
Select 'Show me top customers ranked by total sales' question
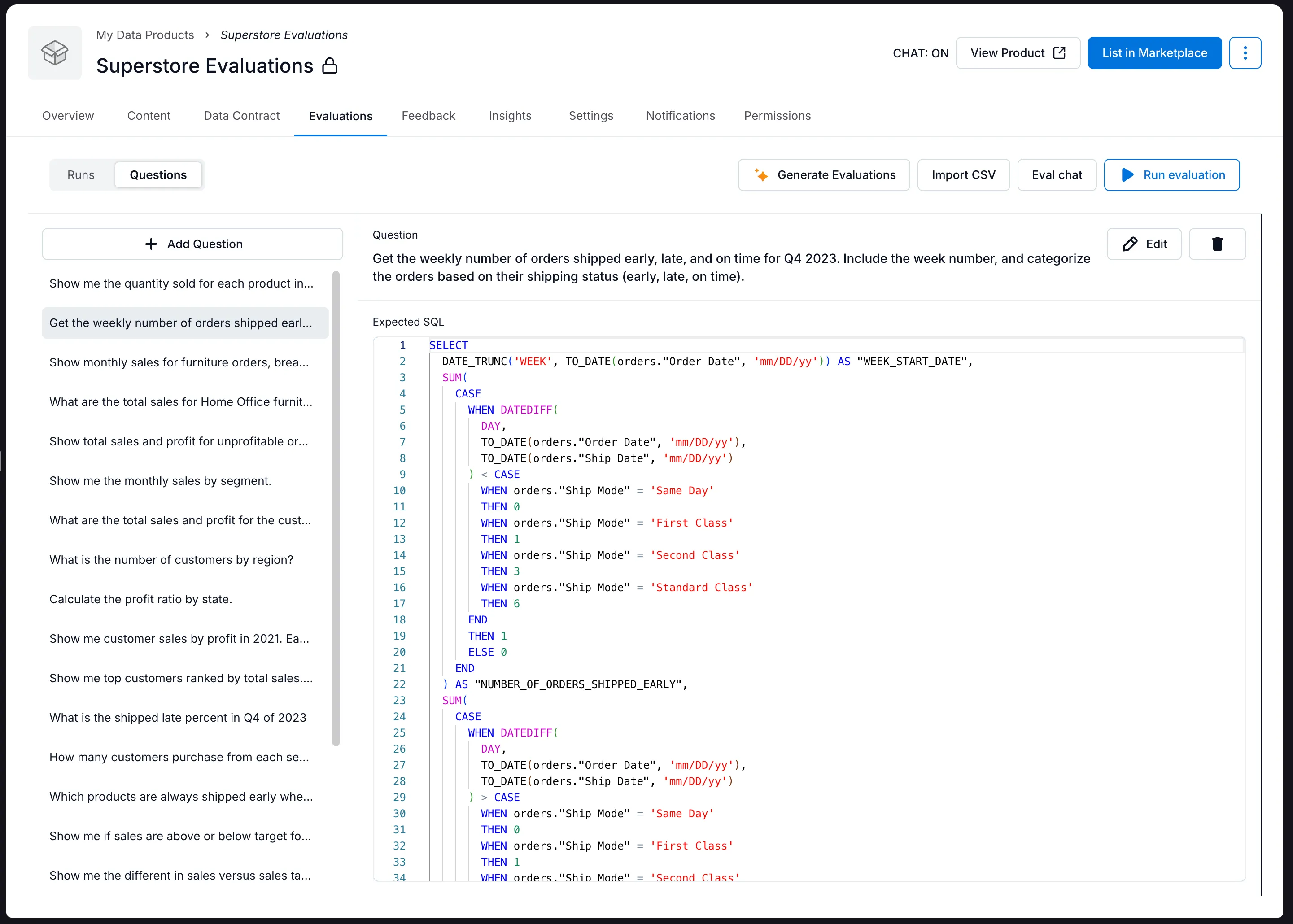pos(185,678)
